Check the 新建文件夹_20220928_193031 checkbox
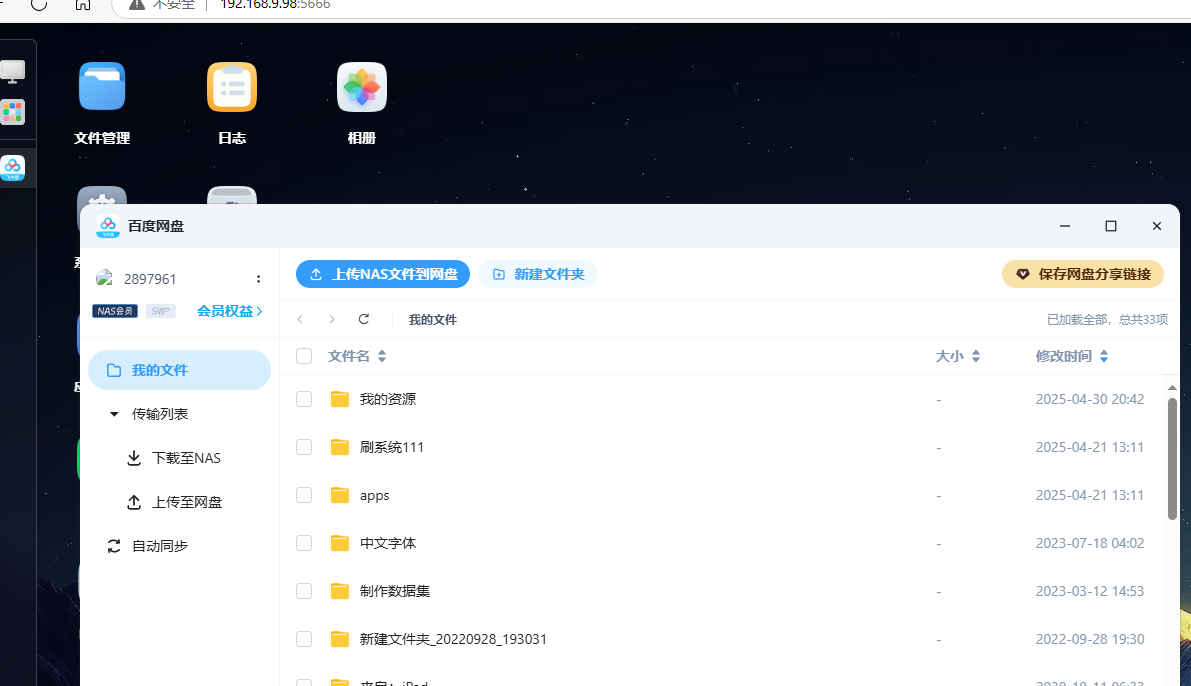The height and width of the screenshot is (686, 1191). coord(304,639)
